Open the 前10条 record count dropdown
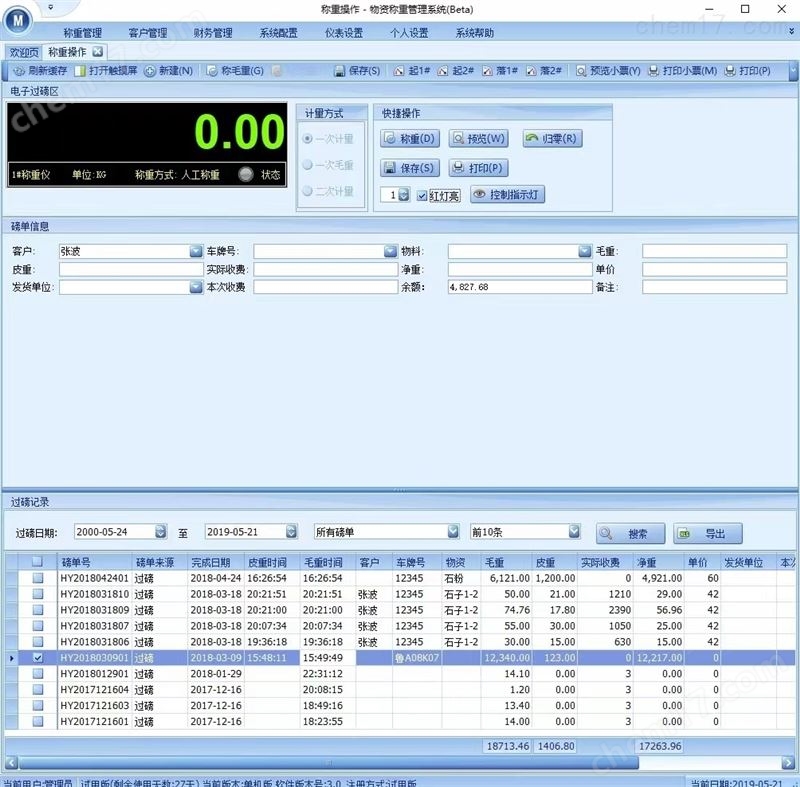The width and height of the screenshot is (800, 787). [x=574, y=532]
